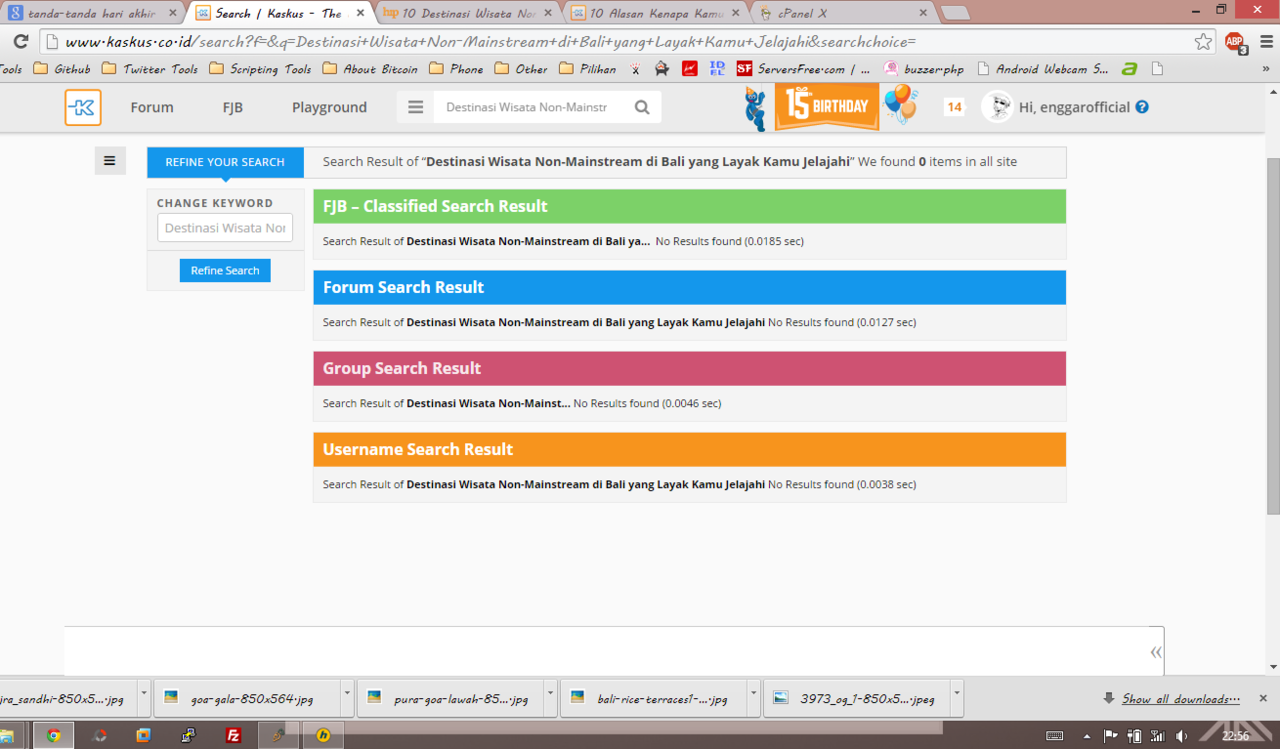Click Show all downloads link
Viewport: 1280px width, 749px height.
(x=1180, y=699)
